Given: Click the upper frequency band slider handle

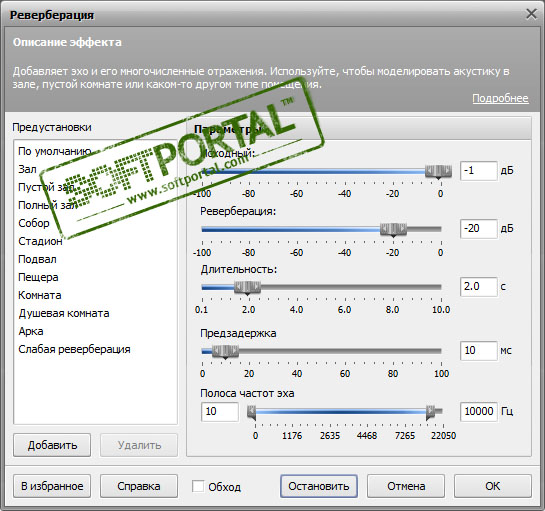Looking at the screenshot, I should pos(430,413).
